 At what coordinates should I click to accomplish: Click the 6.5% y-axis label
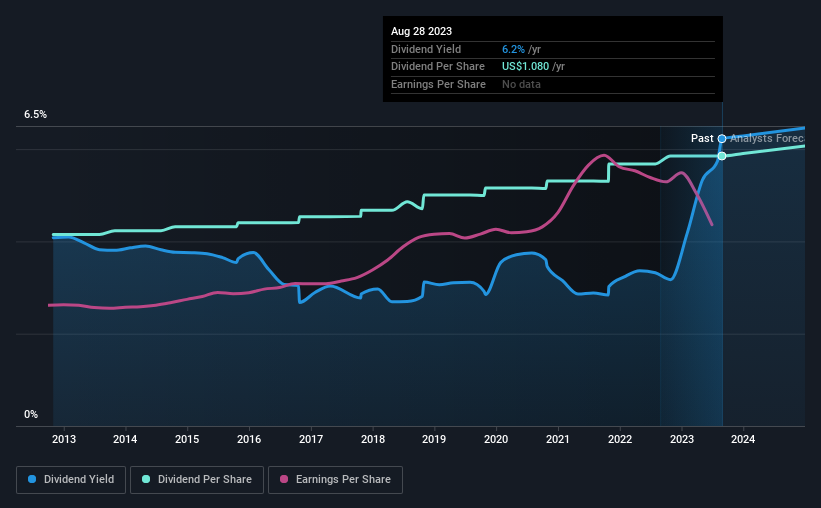click(36, 115)
